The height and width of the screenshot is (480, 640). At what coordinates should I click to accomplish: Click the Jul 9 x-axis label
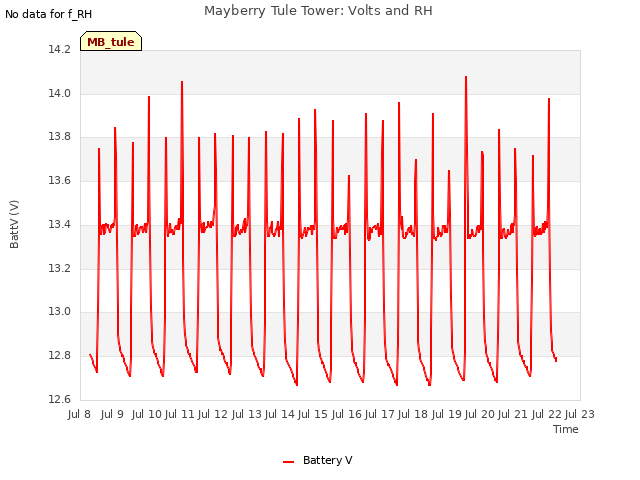112,414
